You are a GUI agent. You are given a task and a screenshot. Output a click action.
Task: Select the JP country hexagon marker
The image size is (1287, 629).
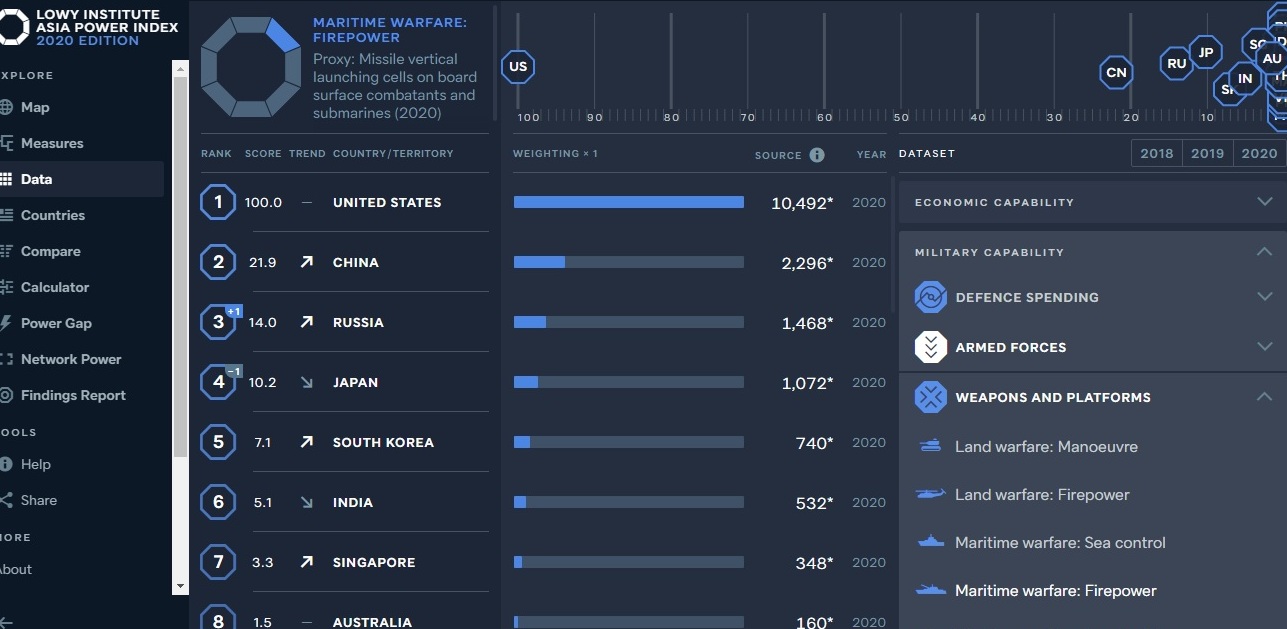1206,53
